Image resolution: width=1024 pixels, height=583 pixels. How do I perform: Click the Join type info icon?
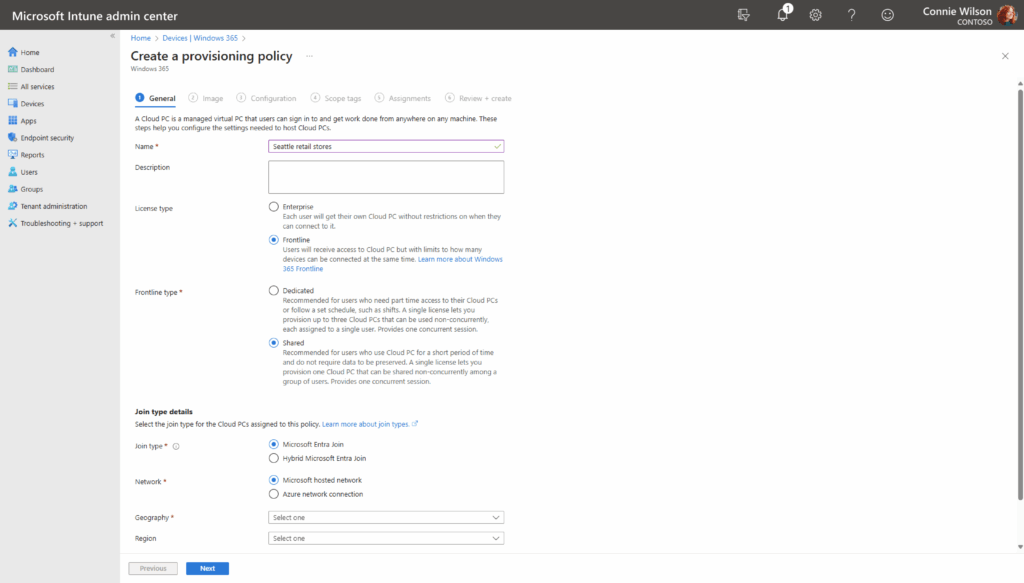(x=176, y=447)
